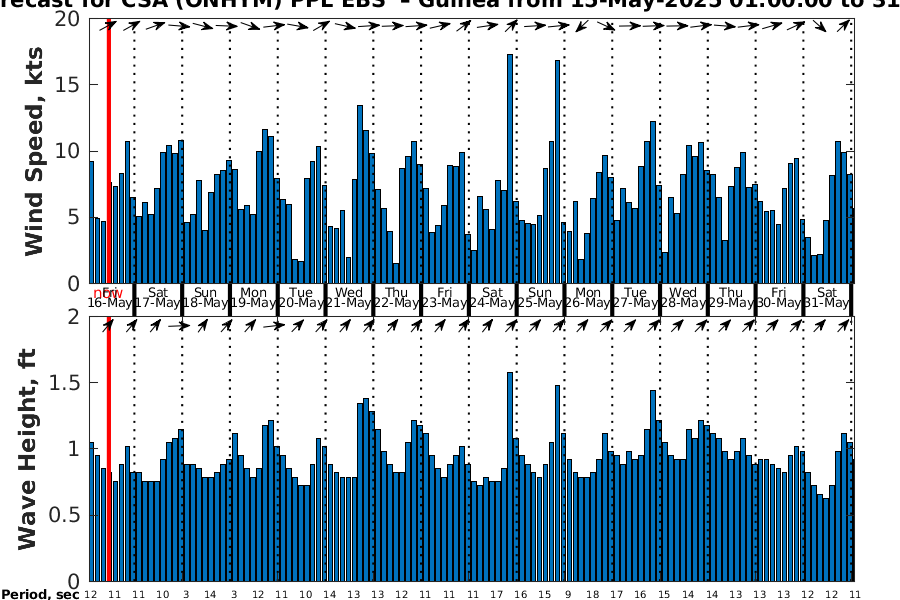The width and height of the screenshot is (900, 600).
Task: Click the wave height tick value '0.5'
Action: pos(64,516)
